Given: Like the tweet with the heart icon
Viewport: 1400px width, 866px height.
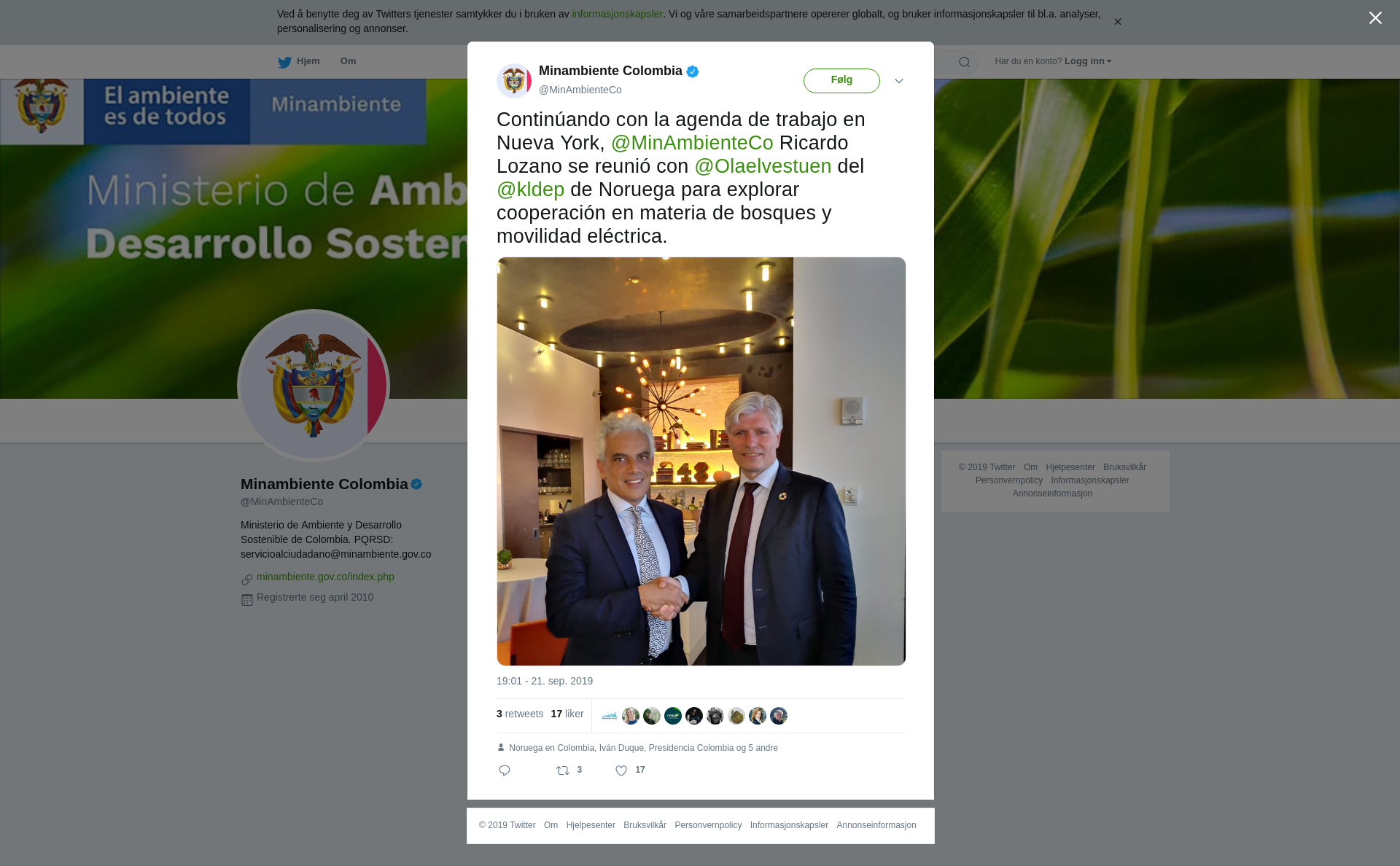Looking at the screenshot, I should [x=621, y=771].
